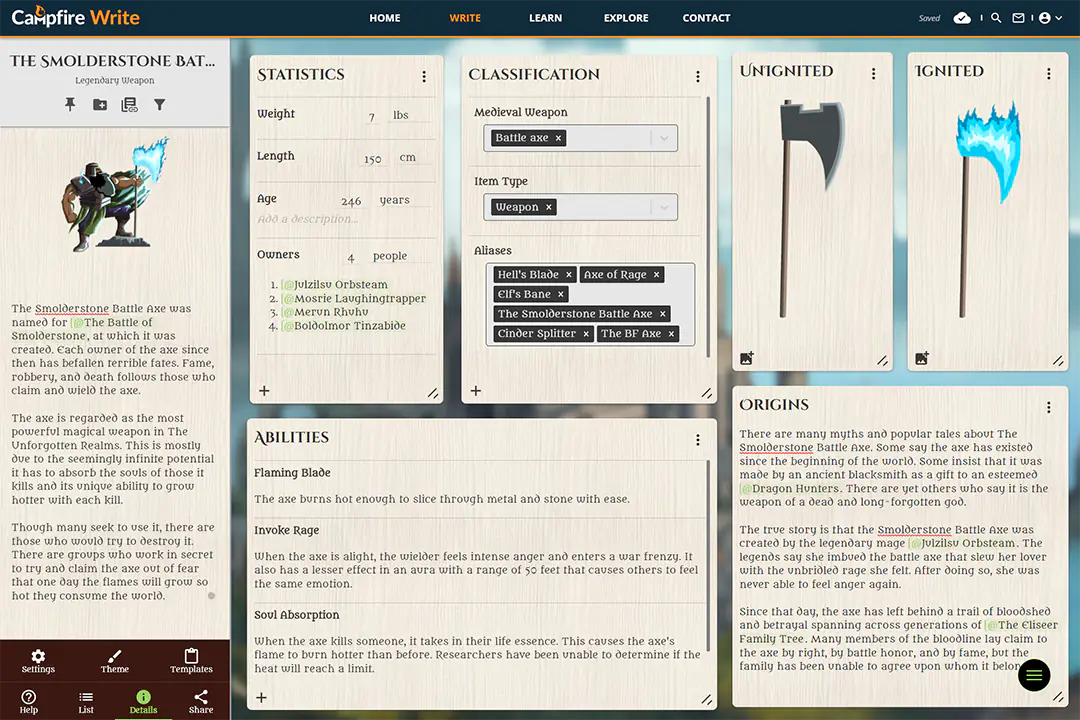The image size is (1080, 720).
Task: Upload an image for the Unignited panel
Action: [745, 357]
